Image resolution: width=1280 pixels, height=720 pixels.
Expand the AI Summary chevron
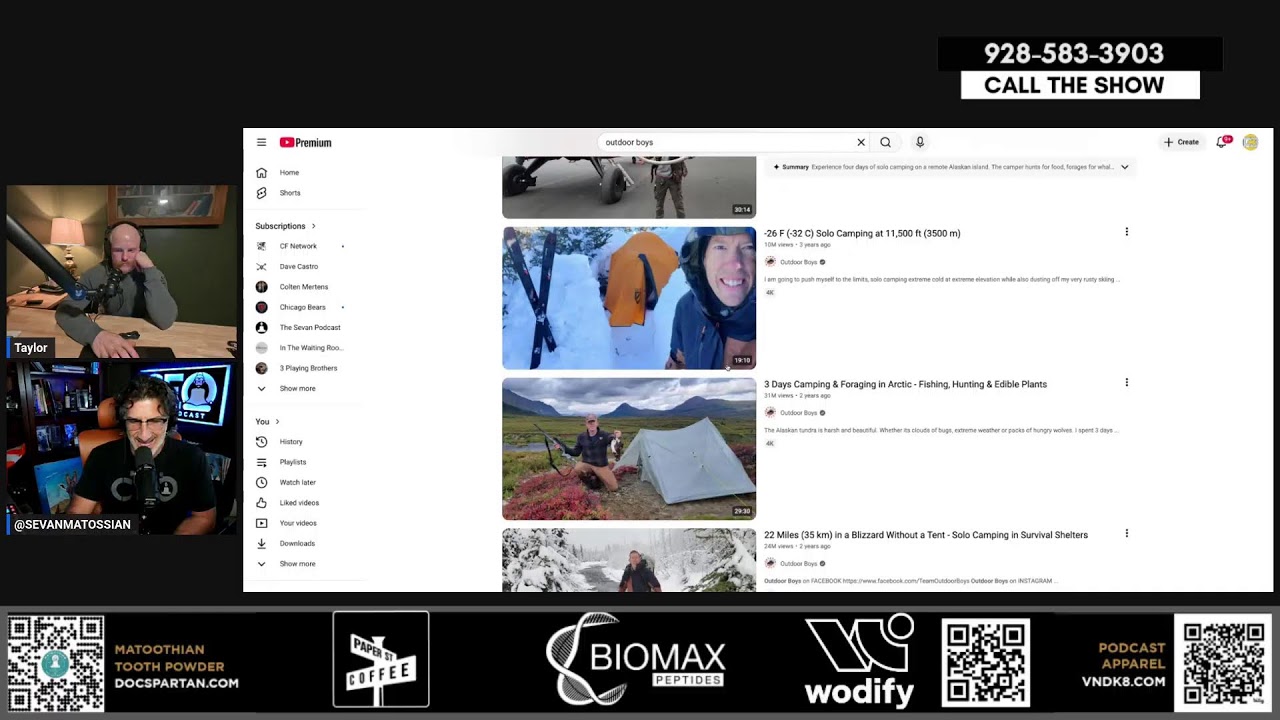(1124, 167)
